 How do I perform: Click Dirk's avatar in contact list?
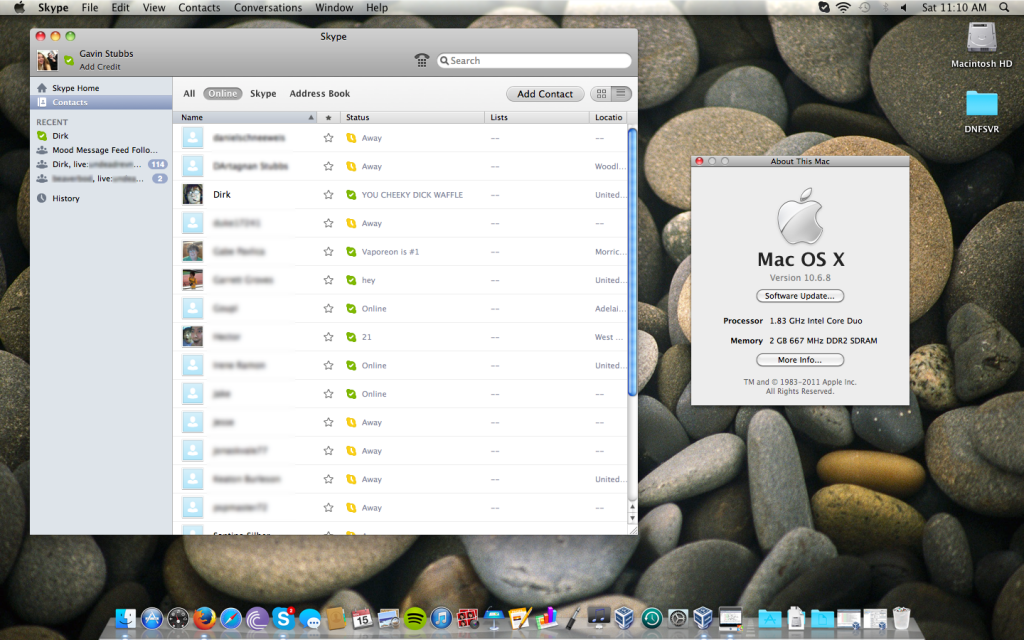pos(193,195)
